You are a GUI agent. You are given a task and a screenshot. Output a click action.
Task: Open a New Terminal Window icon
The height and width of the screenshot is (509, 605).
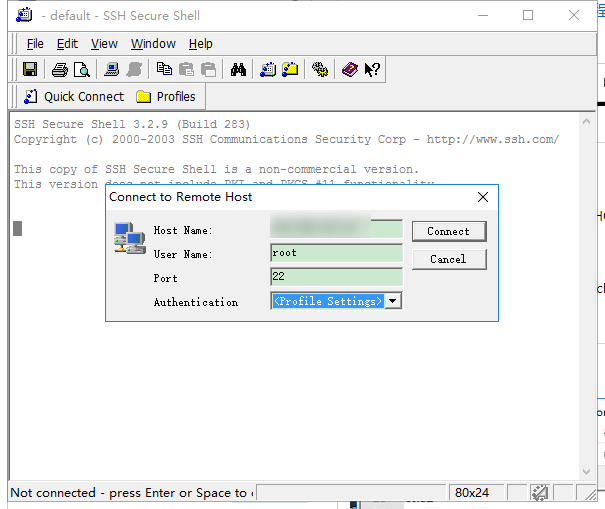[268, 69]
